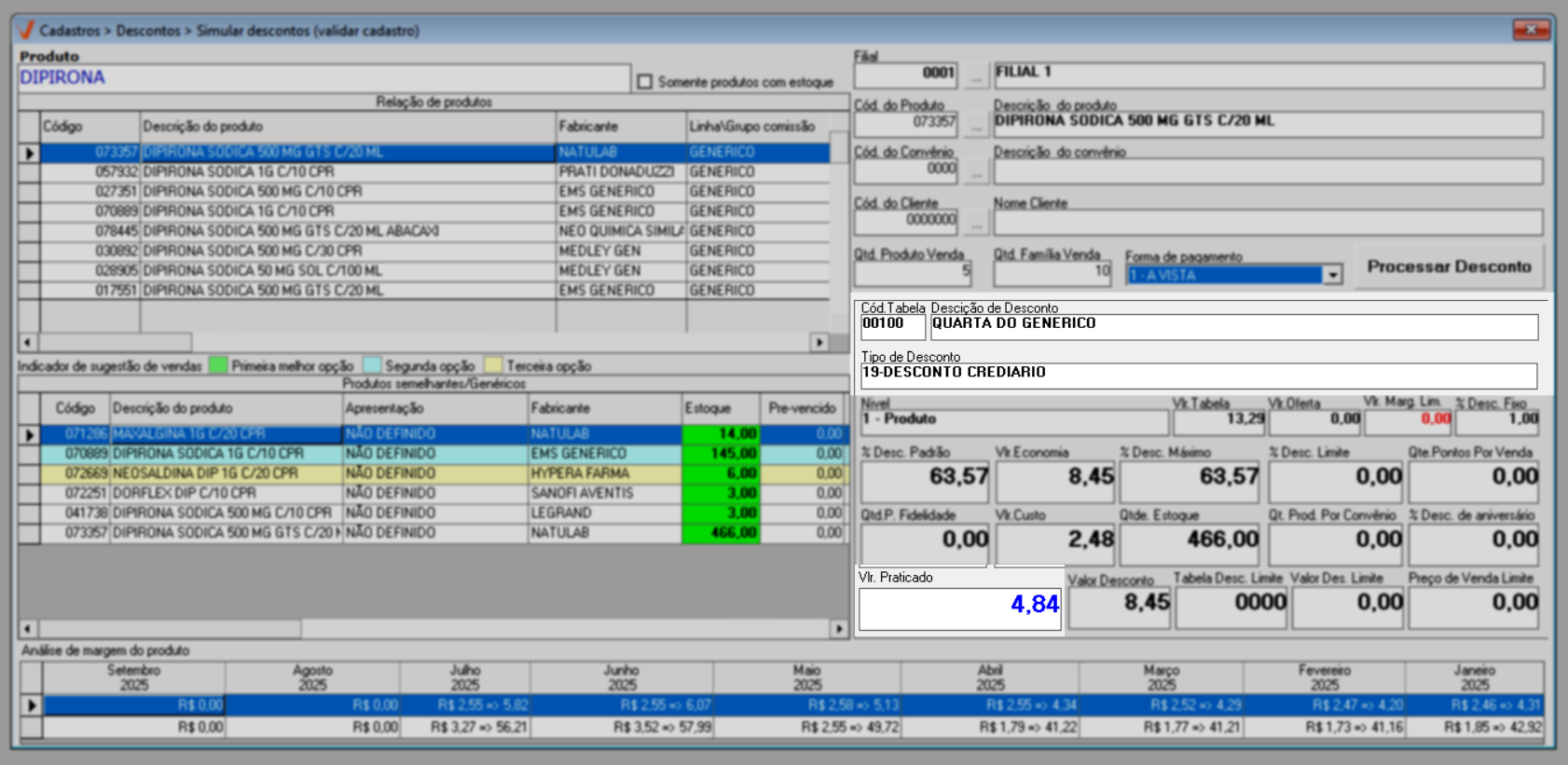Select DIPIRONA SODICA 1G PRATI DONADUZZI row
The height and width of the screenshot is (765, 1568).
pyautogui.click(x=348, y=172)
